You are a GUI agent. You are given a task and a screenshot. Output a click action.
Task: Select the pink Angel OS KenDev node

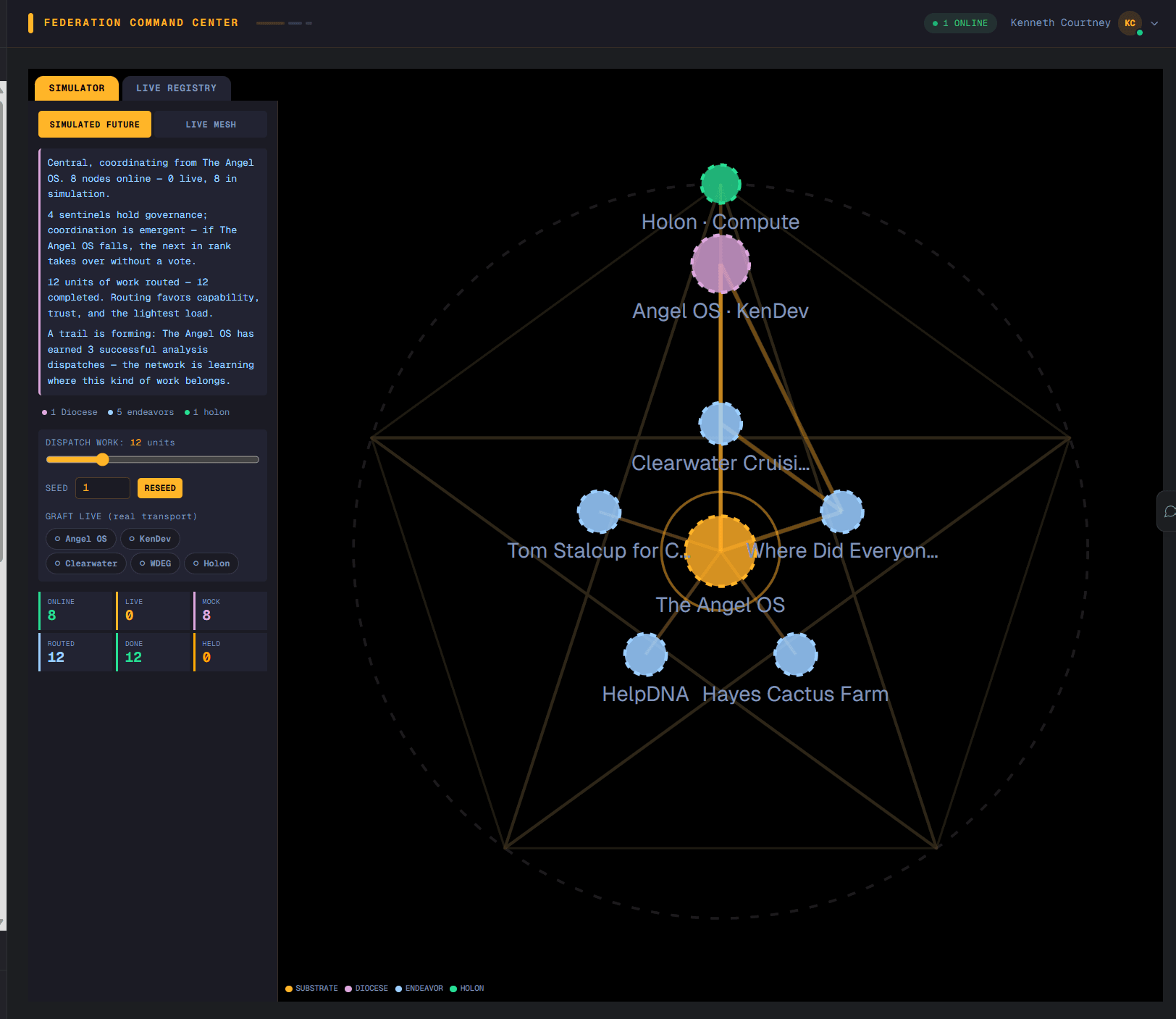(721, 264)
